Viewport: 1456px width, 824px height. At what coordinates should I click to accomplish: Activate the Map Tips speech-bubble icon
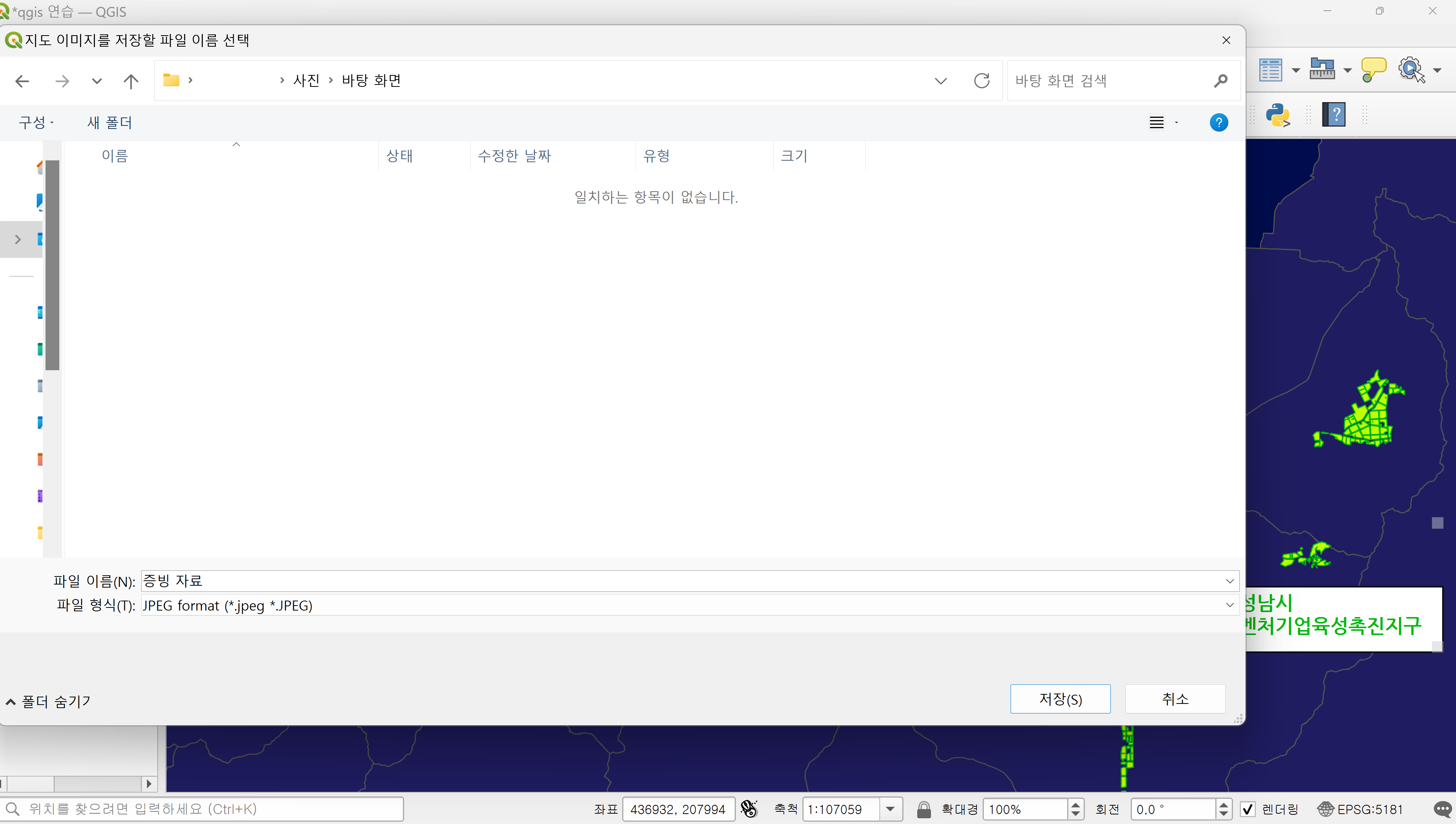click(1373, 70)
